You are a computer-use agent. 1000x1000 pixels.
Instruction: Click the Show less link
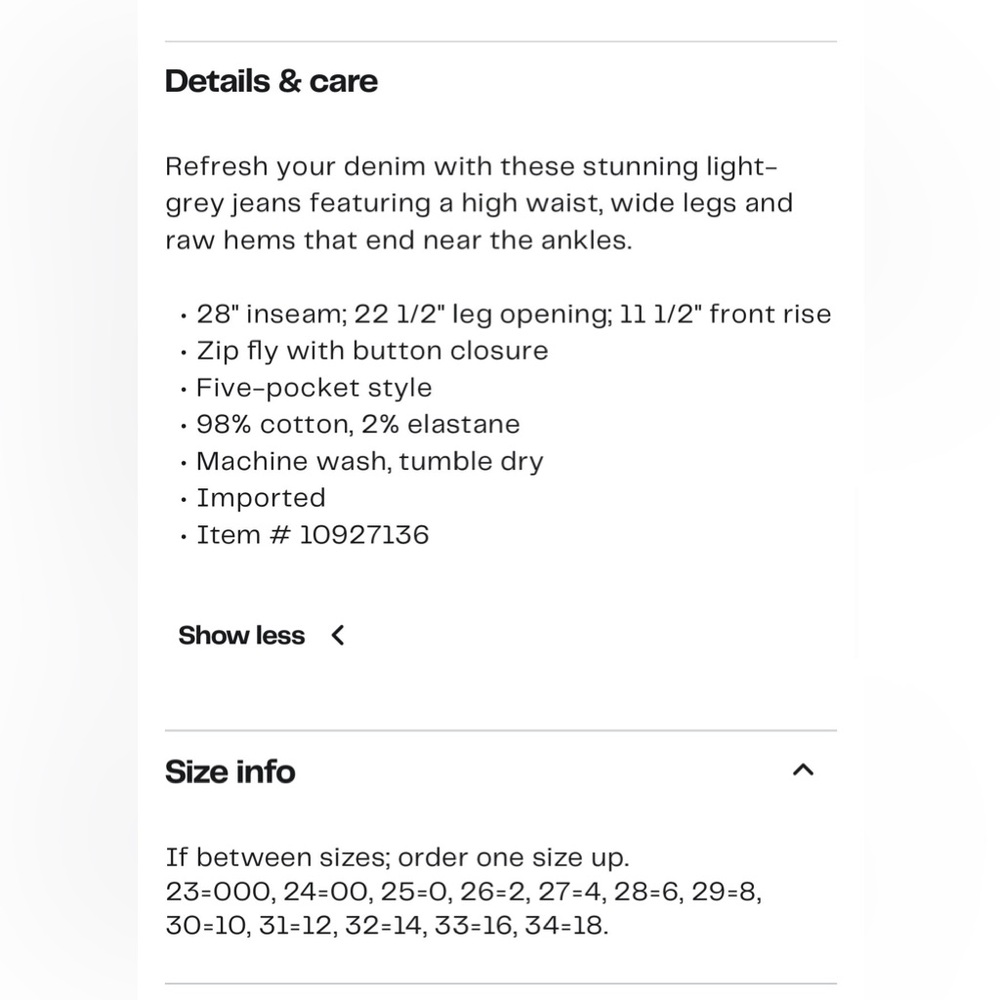[242, 635]
